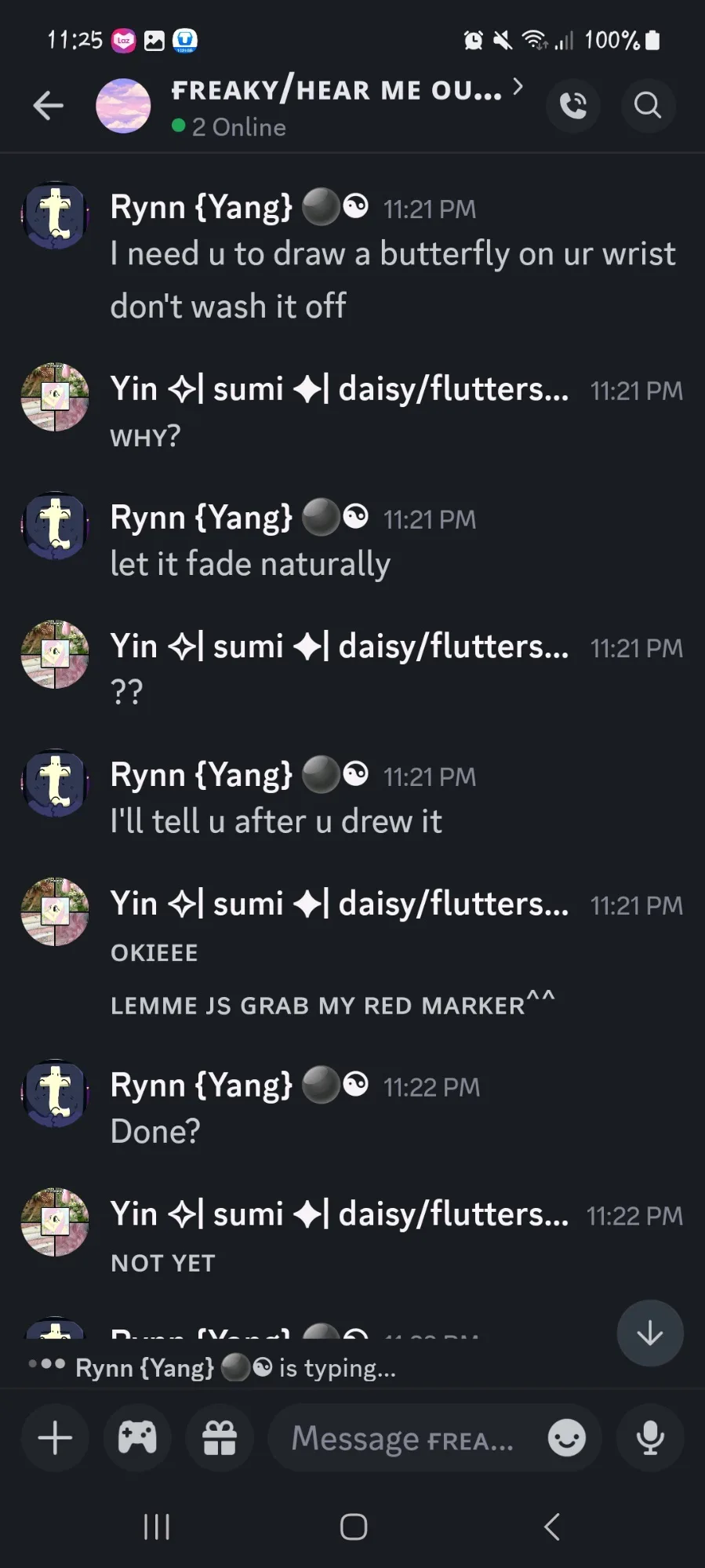Open the emoji picker

pos(566,1438)
